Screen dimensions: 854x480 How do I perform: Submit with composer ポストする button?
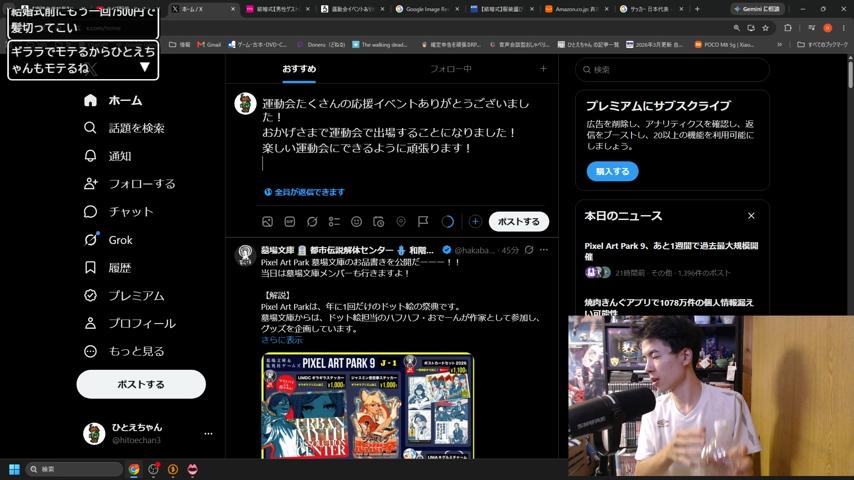coord(518,221)
